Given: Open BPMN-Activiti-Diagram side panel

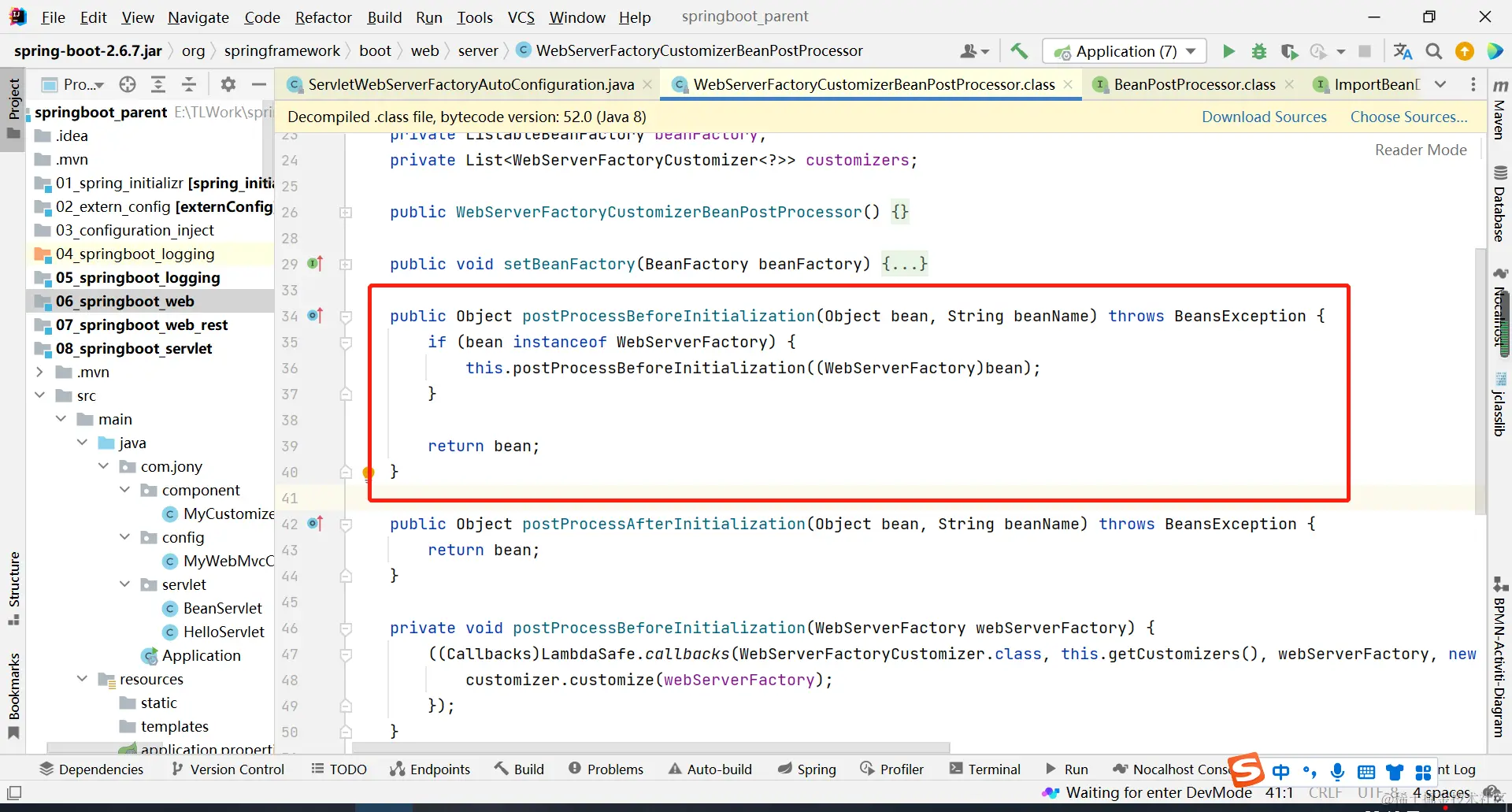Looking at the screenshot, I should (1500, 658).
